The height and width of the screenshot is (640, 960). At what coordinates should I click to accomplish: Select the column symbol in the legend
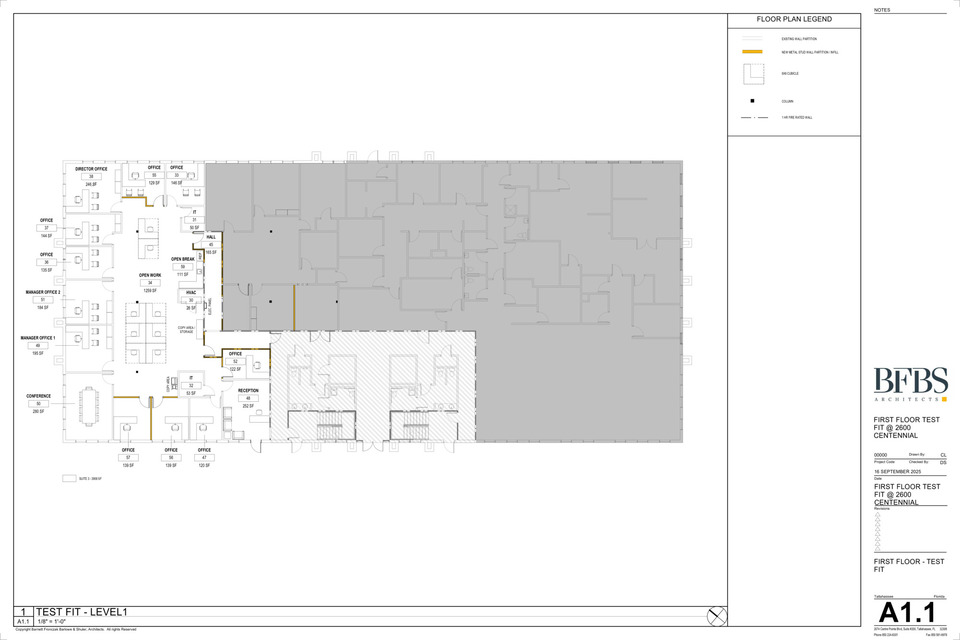point(753,101)
